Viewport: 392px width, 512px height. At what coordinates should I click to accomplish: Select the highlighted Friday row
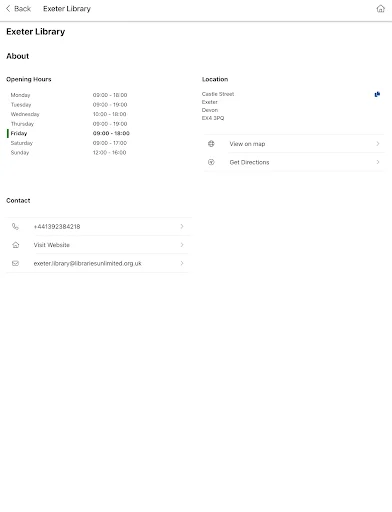click(x=69, y=133)
